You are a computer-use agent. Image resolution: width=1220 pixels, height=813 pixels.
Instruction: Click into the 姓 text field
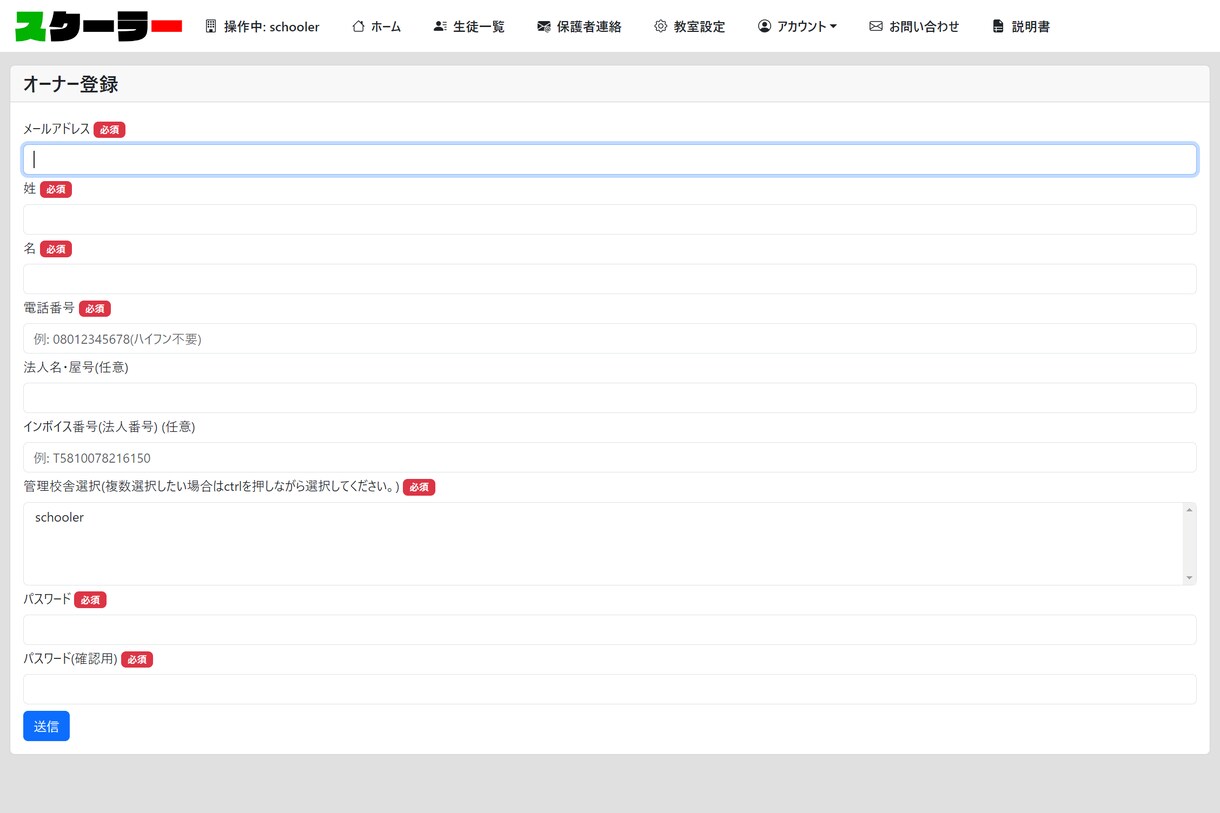point(610,219)
